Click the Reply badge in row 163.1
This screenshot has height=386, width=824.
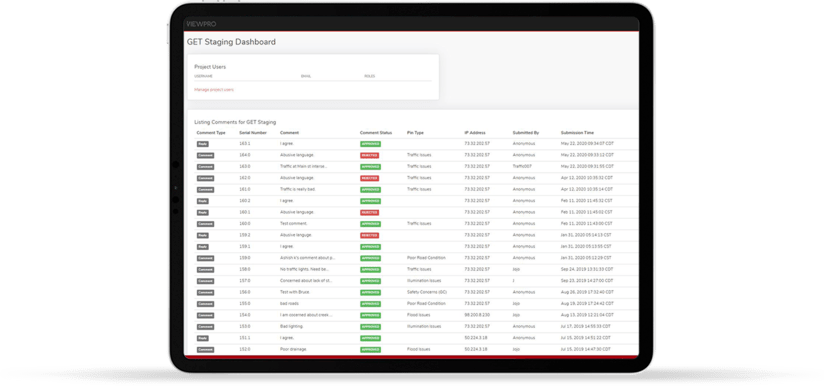202,144
